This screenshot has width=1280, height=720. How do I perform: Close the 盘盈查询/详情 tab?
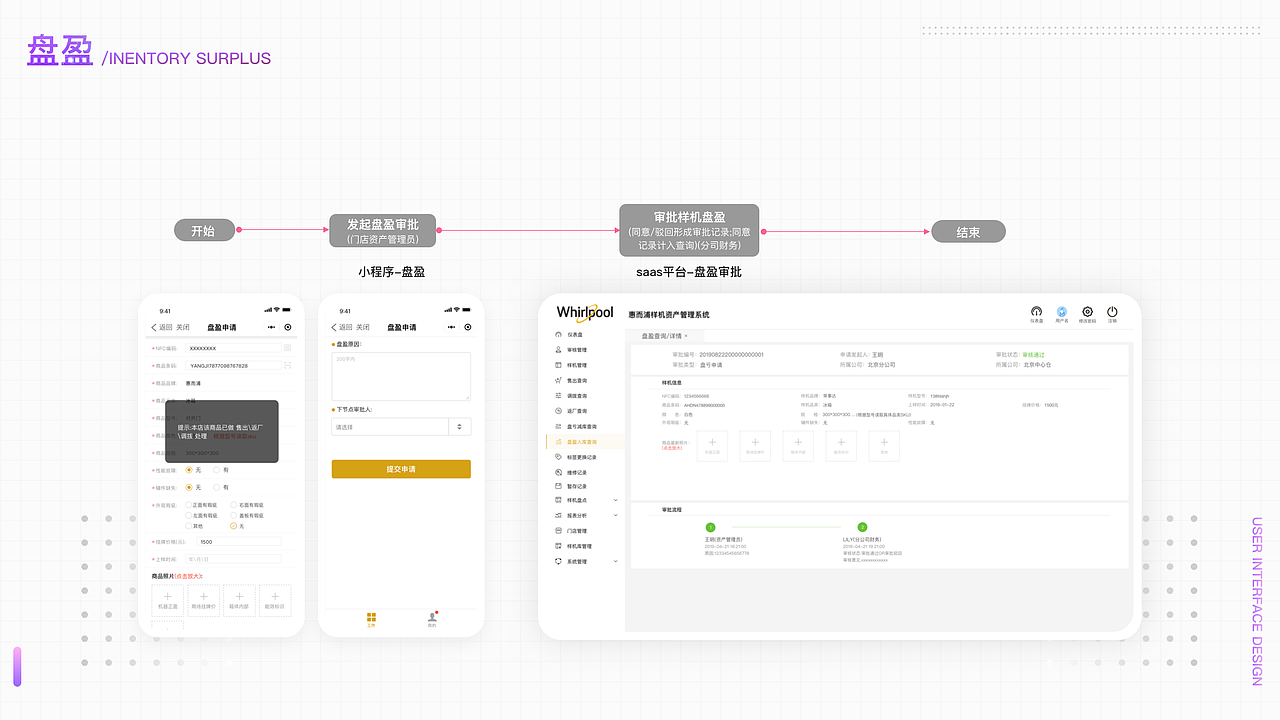pos(686,336)
